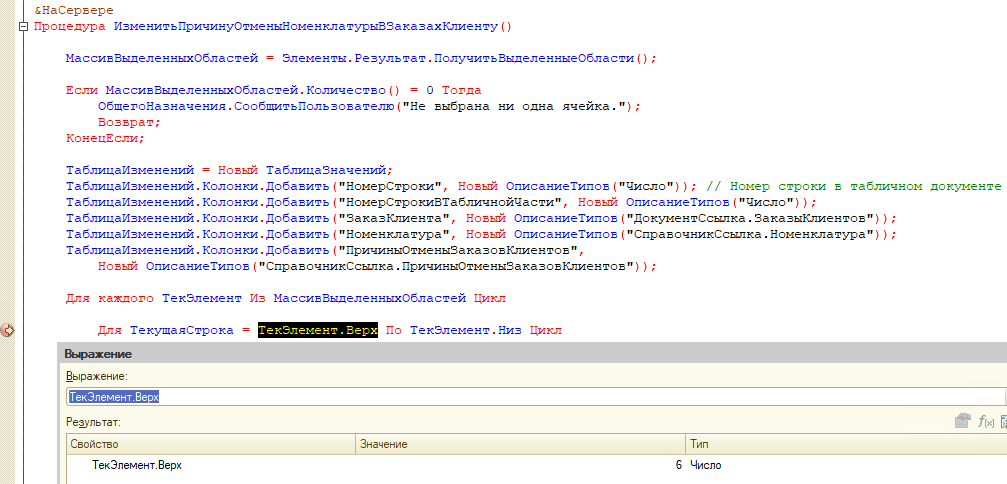
Task: Click the Выражение dialog title bar
Action: tap(500, 354)
